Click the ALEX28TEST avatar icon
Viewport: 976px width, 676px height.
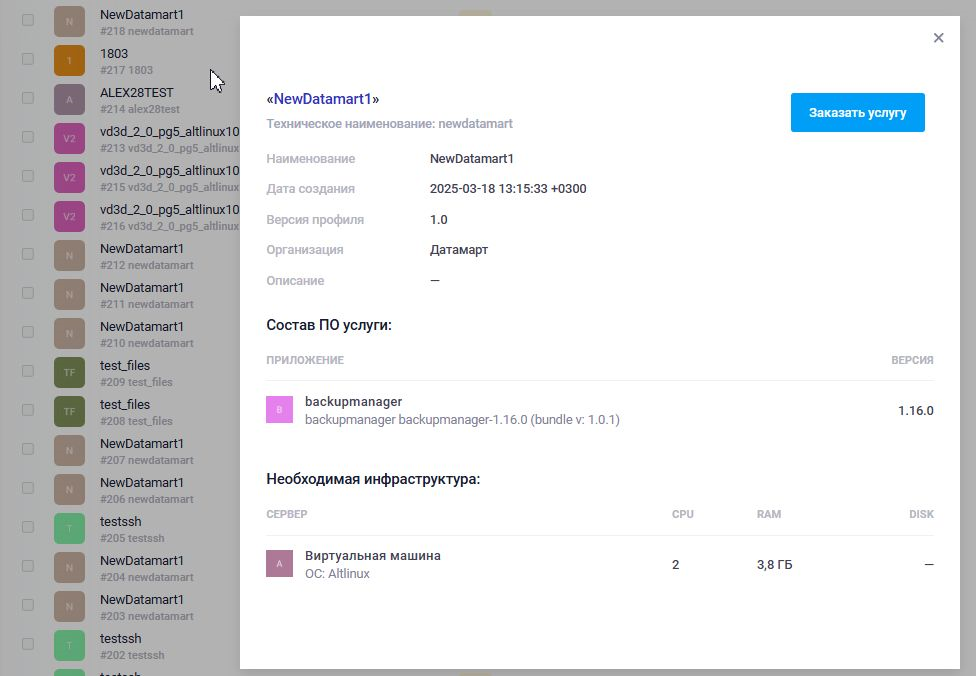pyautogui.click(x=69, y=100)
